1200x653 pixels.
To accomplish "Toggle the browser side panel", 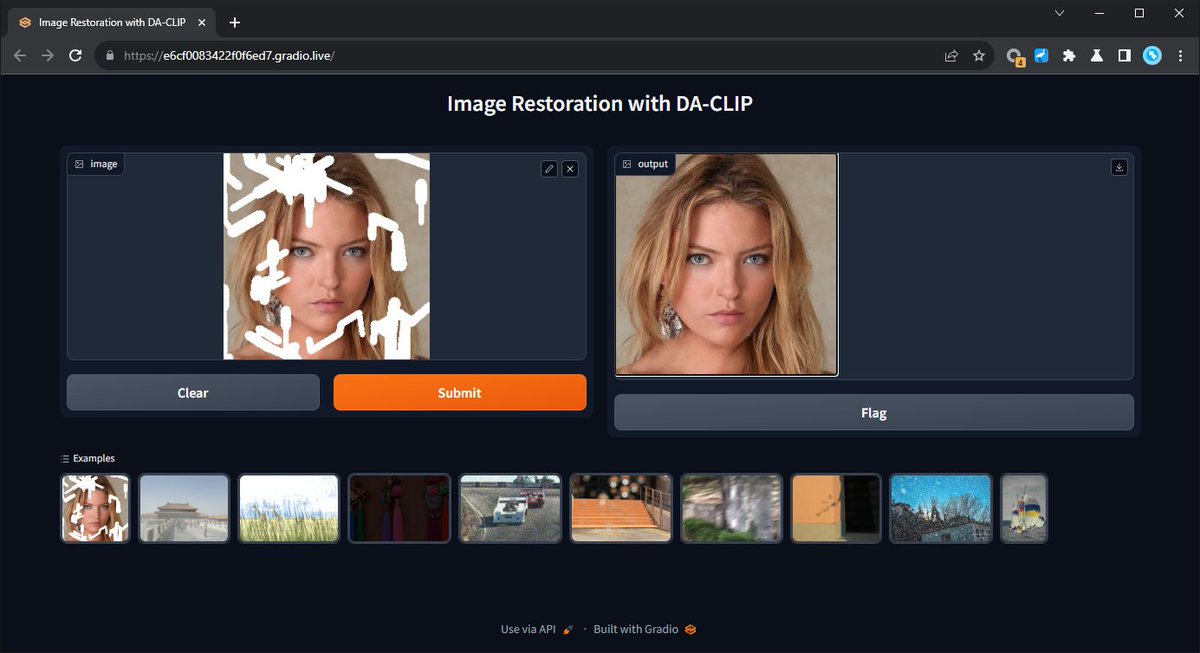I will [x=1124, y=56].
